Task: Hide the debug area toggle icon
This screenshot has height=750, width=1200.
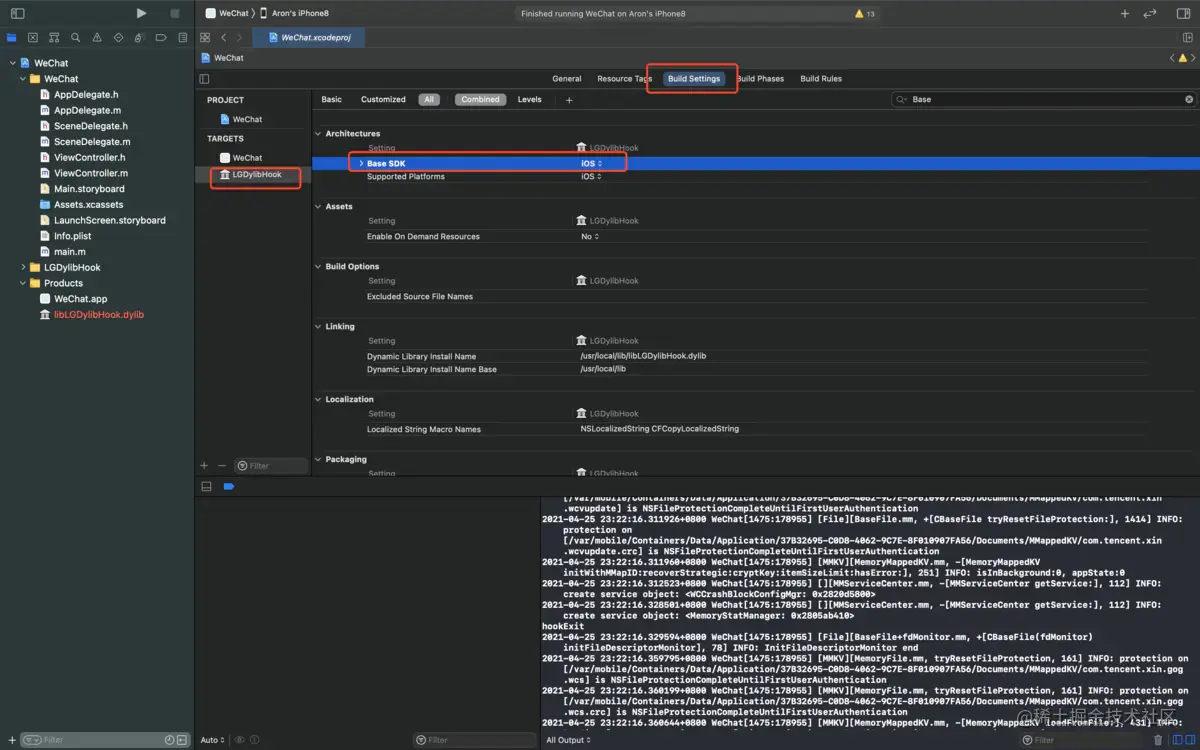Action: (206, 486)
